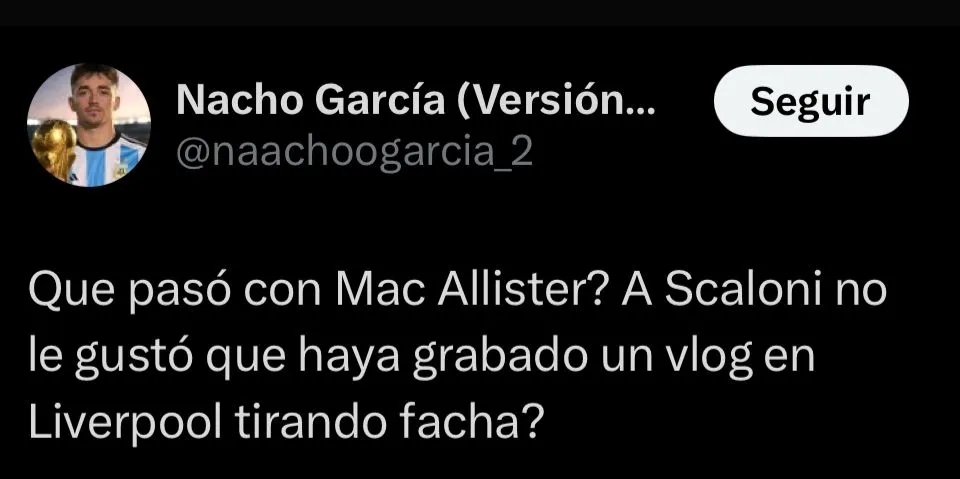
Task: Click the Argentina jersey in the avatar
Action: 109,160
